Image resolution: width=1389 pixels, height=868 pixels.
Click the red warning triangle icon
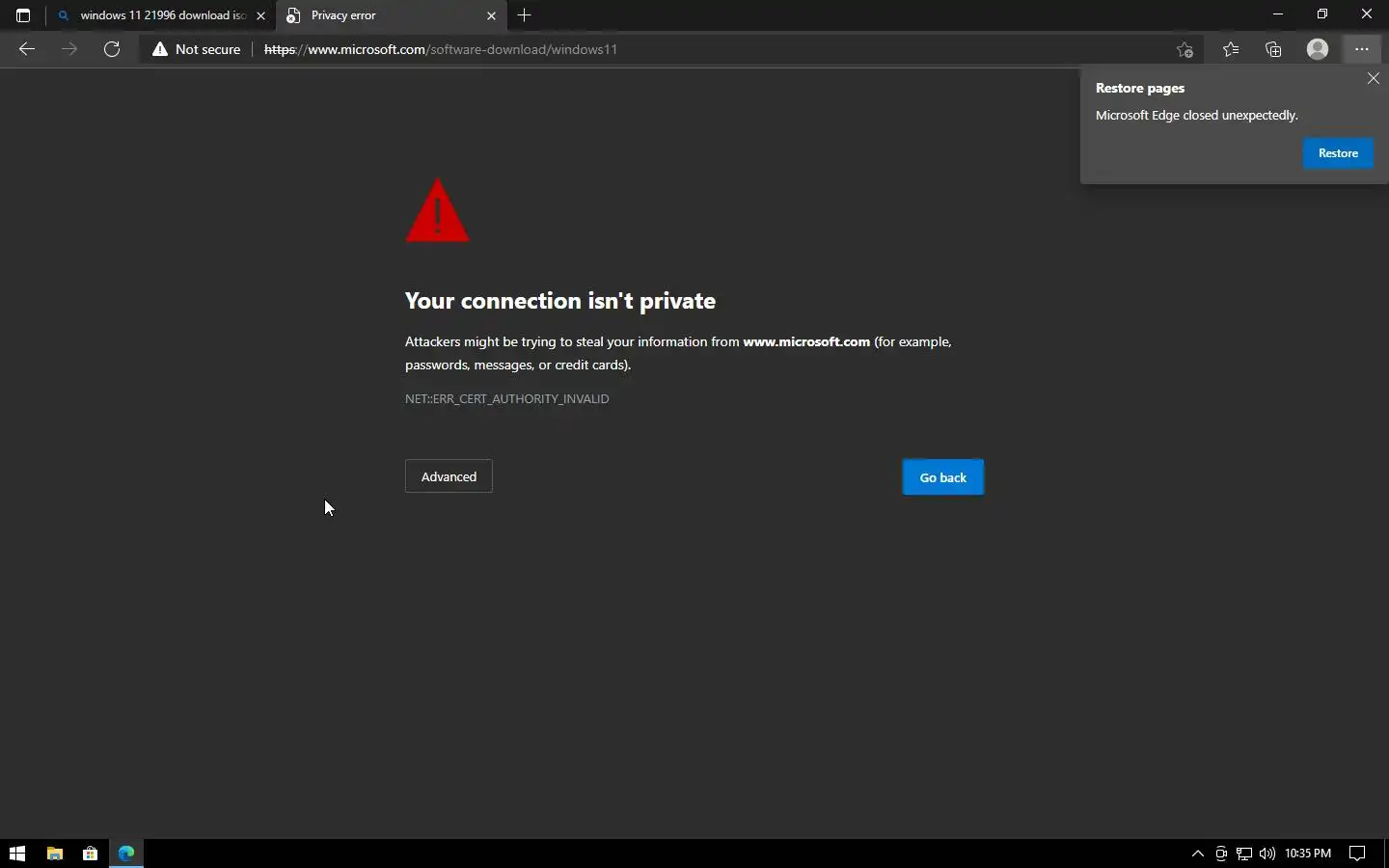[x=438, y=211]
